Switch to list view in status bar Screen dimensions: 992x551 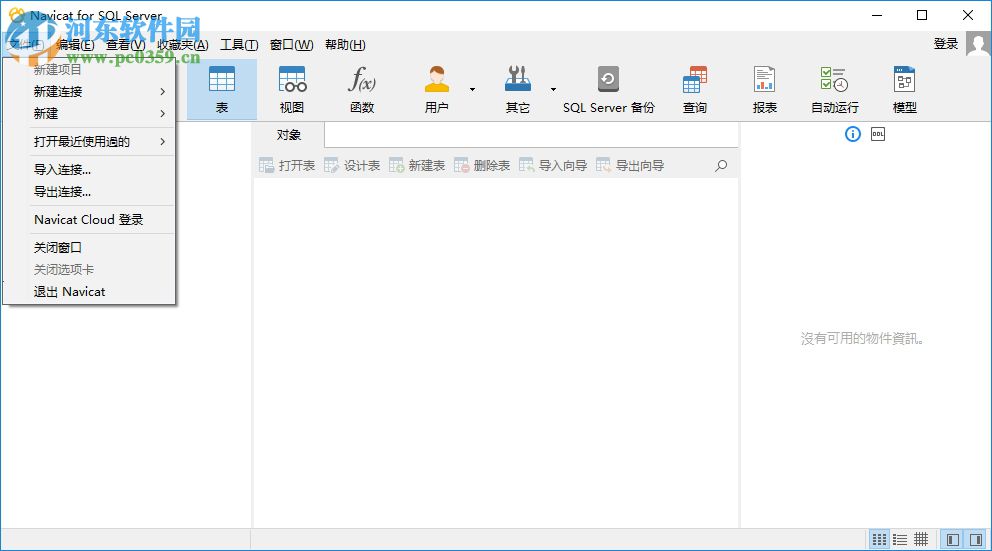coord(900,539)
